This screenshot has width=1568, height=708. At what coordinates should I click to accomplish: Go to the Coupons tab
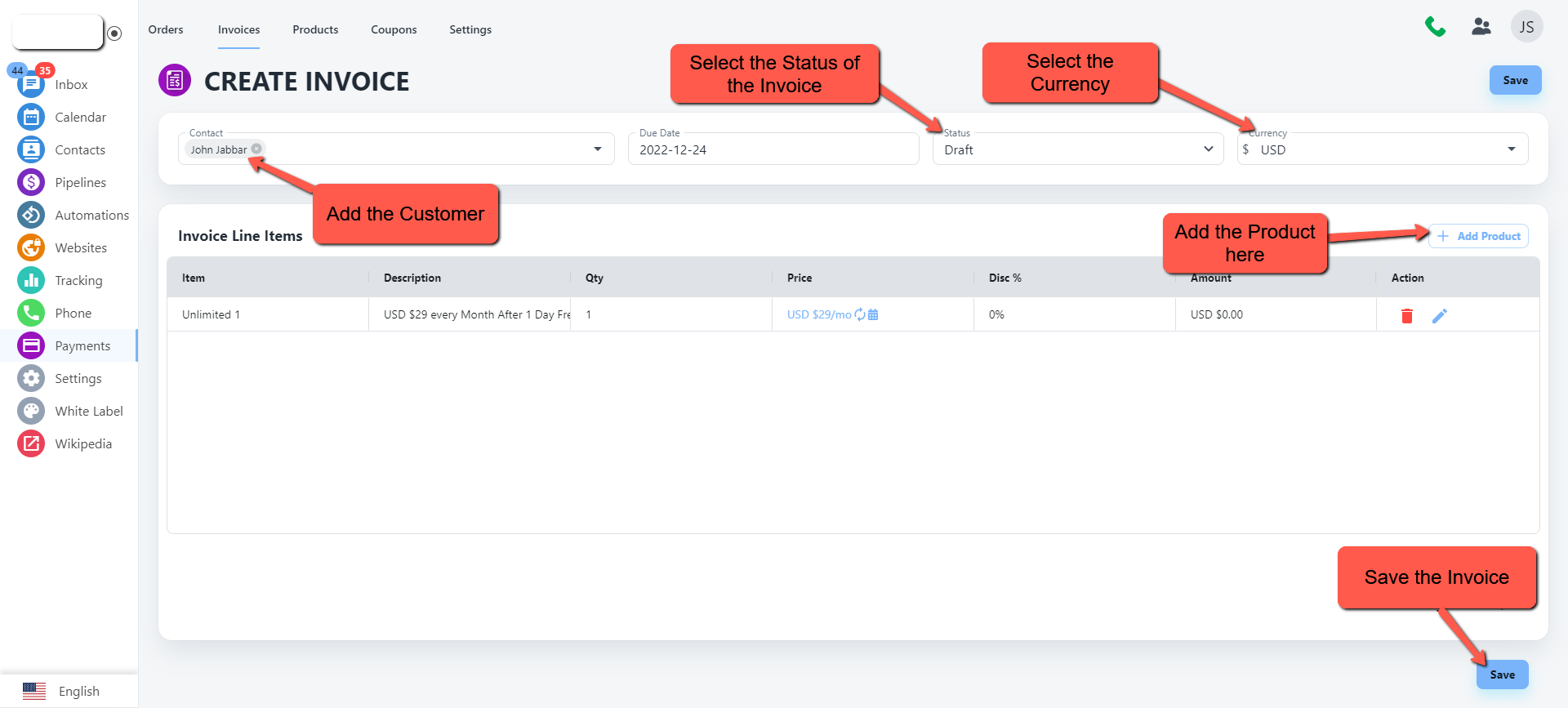(x=394, y=29)
